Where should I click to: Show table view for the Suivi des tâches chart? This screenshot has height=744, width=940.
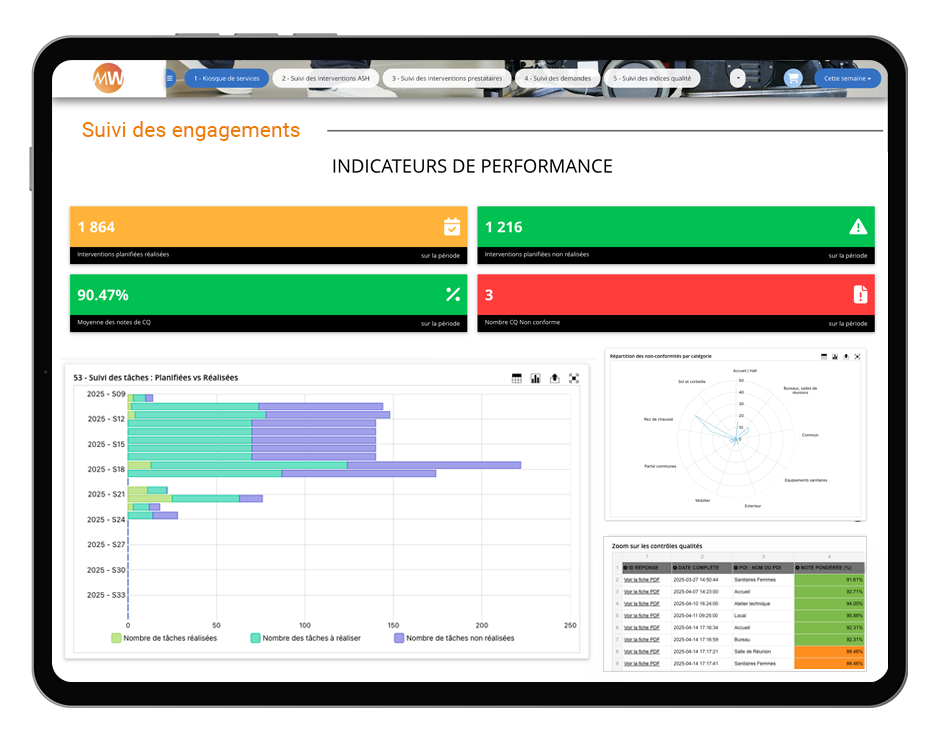pos(517,378)
